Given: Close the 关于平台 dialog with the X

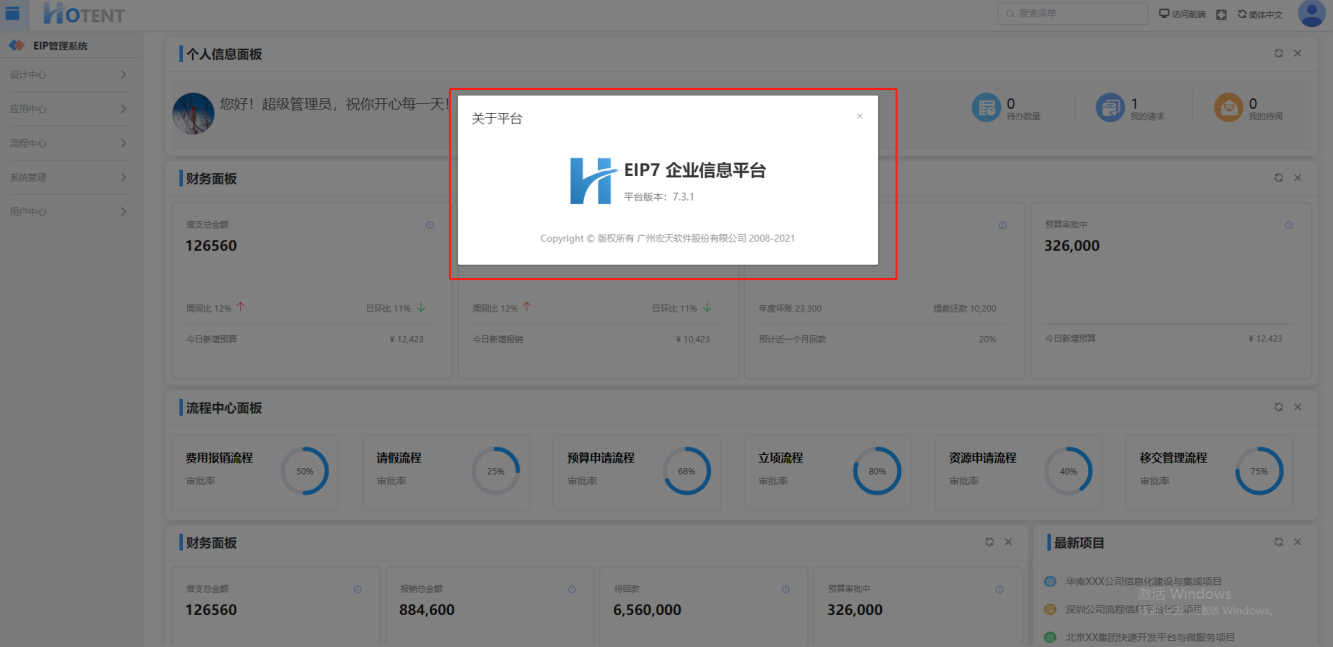Looking at the screenshot, I should 859,117.
